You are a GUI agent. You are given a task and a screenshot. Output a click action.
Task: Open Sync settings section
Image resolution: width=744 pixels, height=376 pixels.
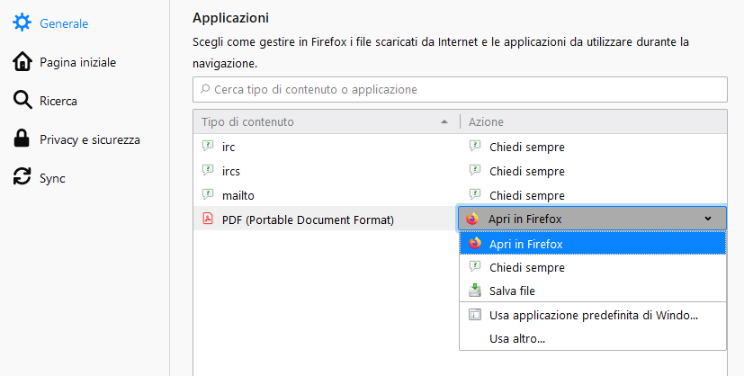tap(52, 179)
